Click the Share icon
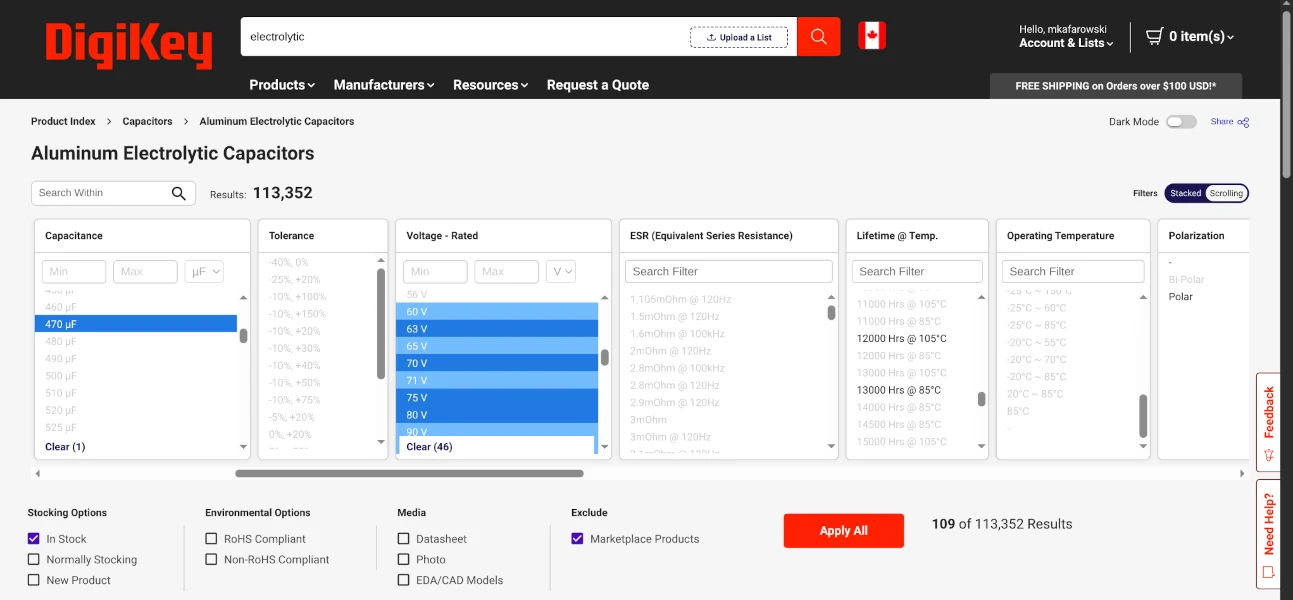Image resolution: width=1293 pixels, height=600 pixels. point(1240,121)
